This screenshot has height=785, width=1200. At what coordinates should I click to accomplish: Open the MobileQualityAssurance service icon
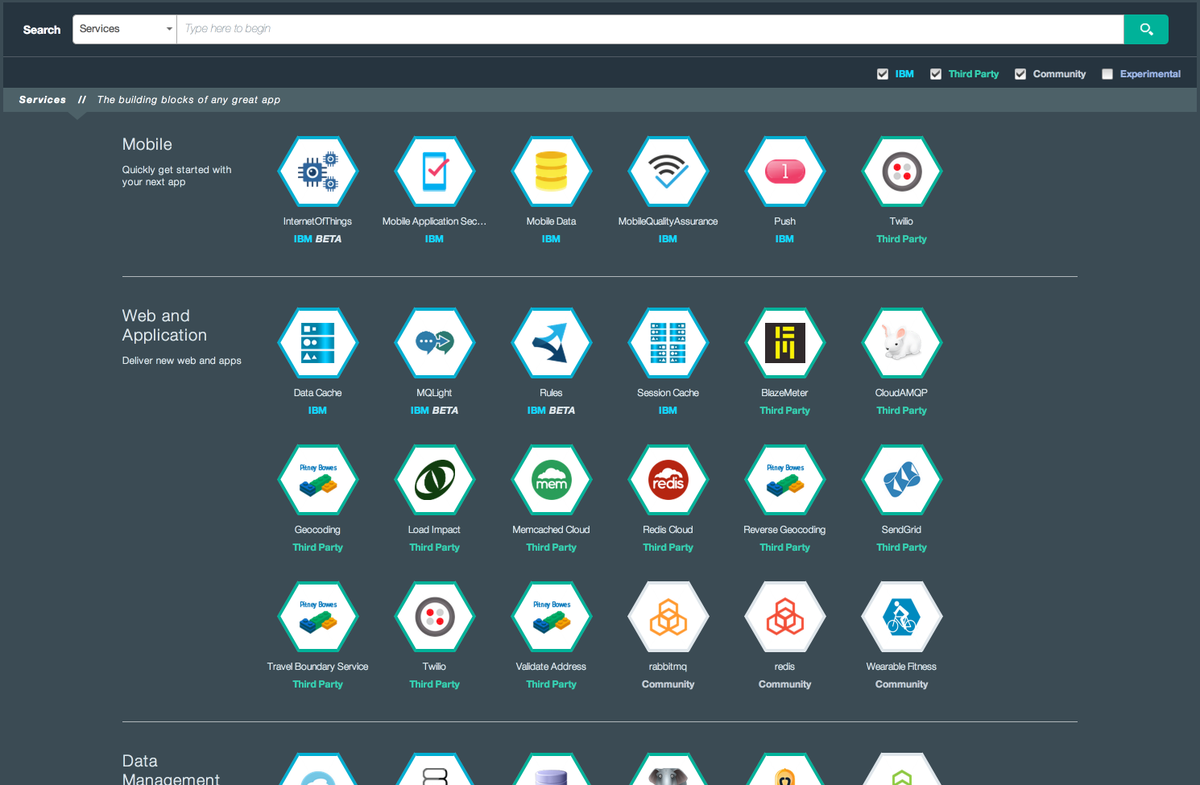coord(668,172)
